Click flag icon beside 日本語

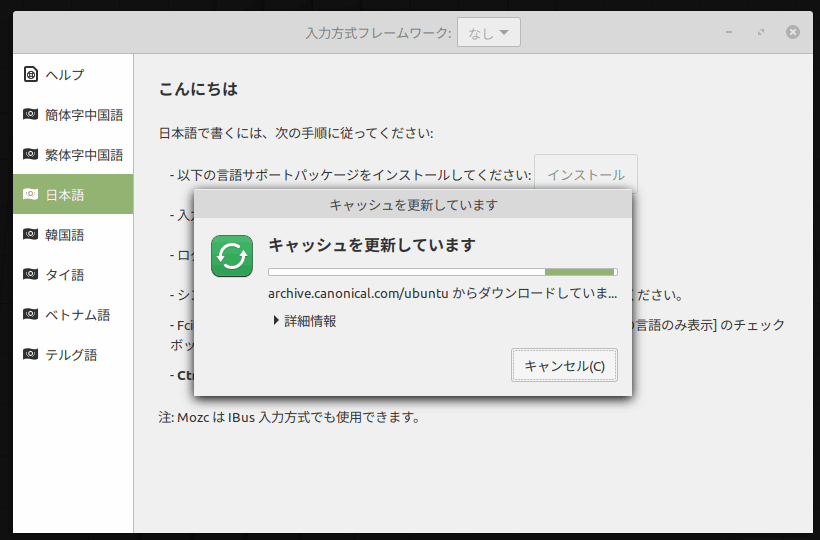pos(30,194)
